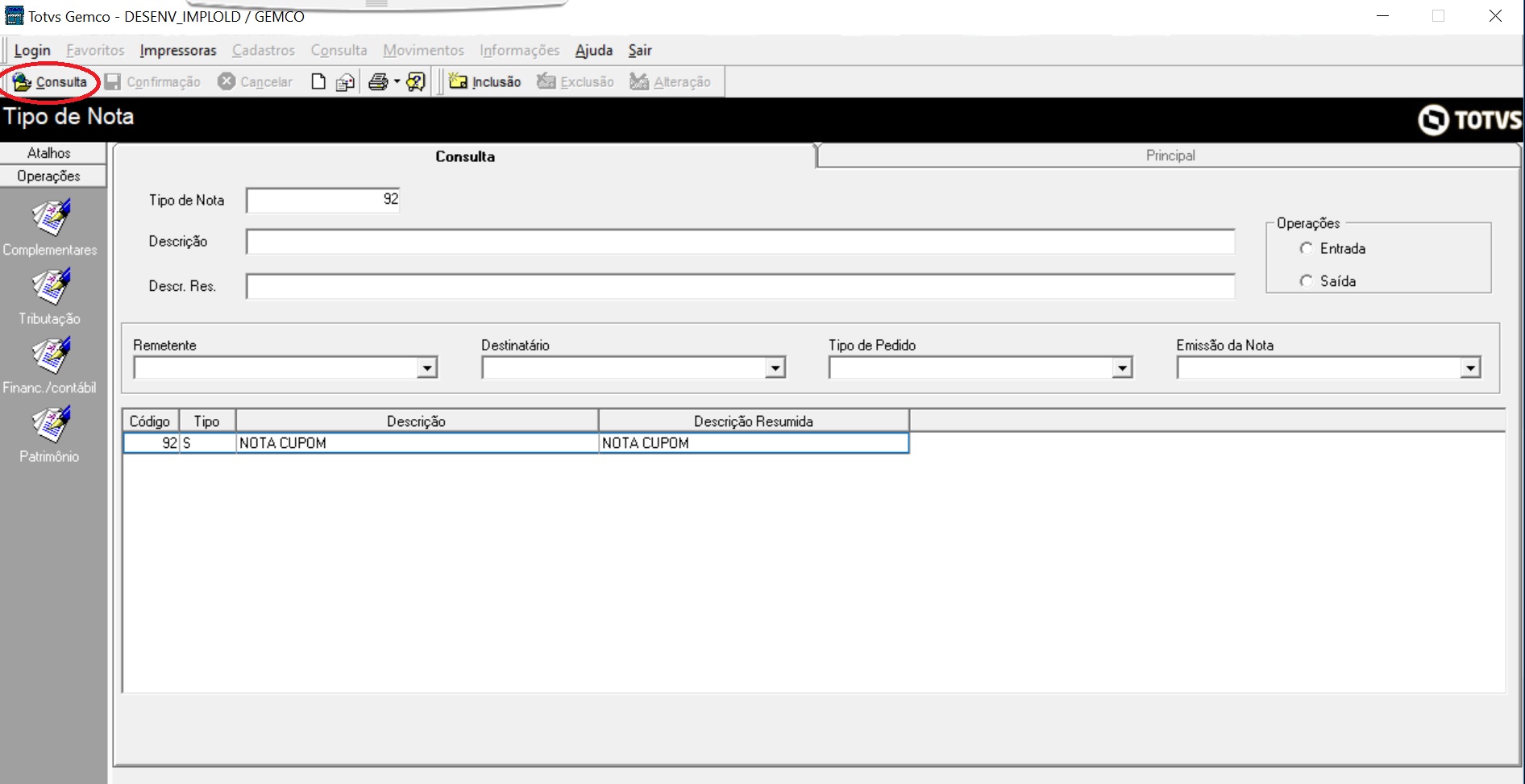Select the Entrada radio button
Image resolution: width=1525 pixels, height=784 pixels.
click(1306, 248)
